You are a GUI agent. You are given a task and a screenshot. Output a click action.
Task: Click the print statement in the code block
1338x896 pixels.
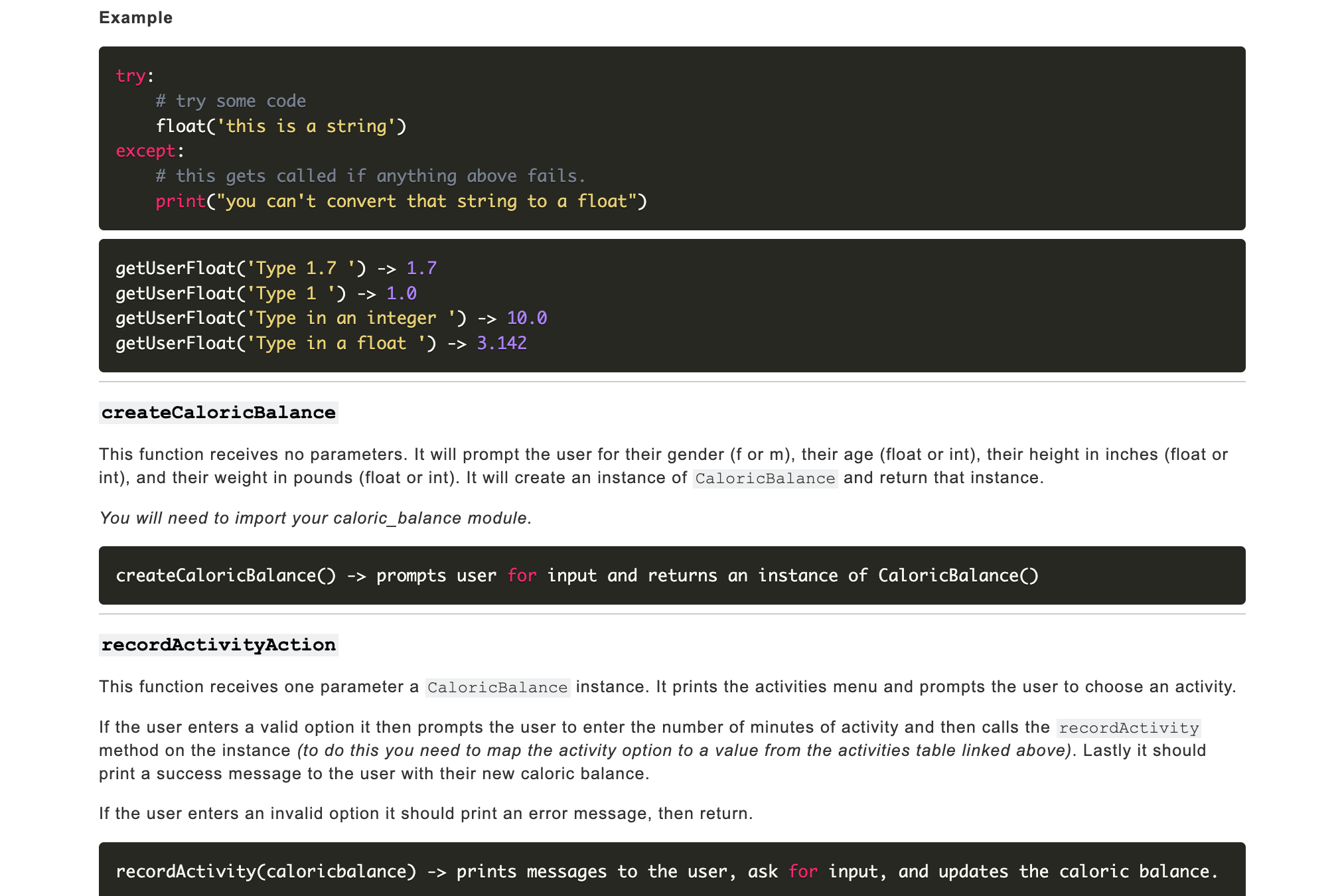pyautogui.click(x=400, y=201)
